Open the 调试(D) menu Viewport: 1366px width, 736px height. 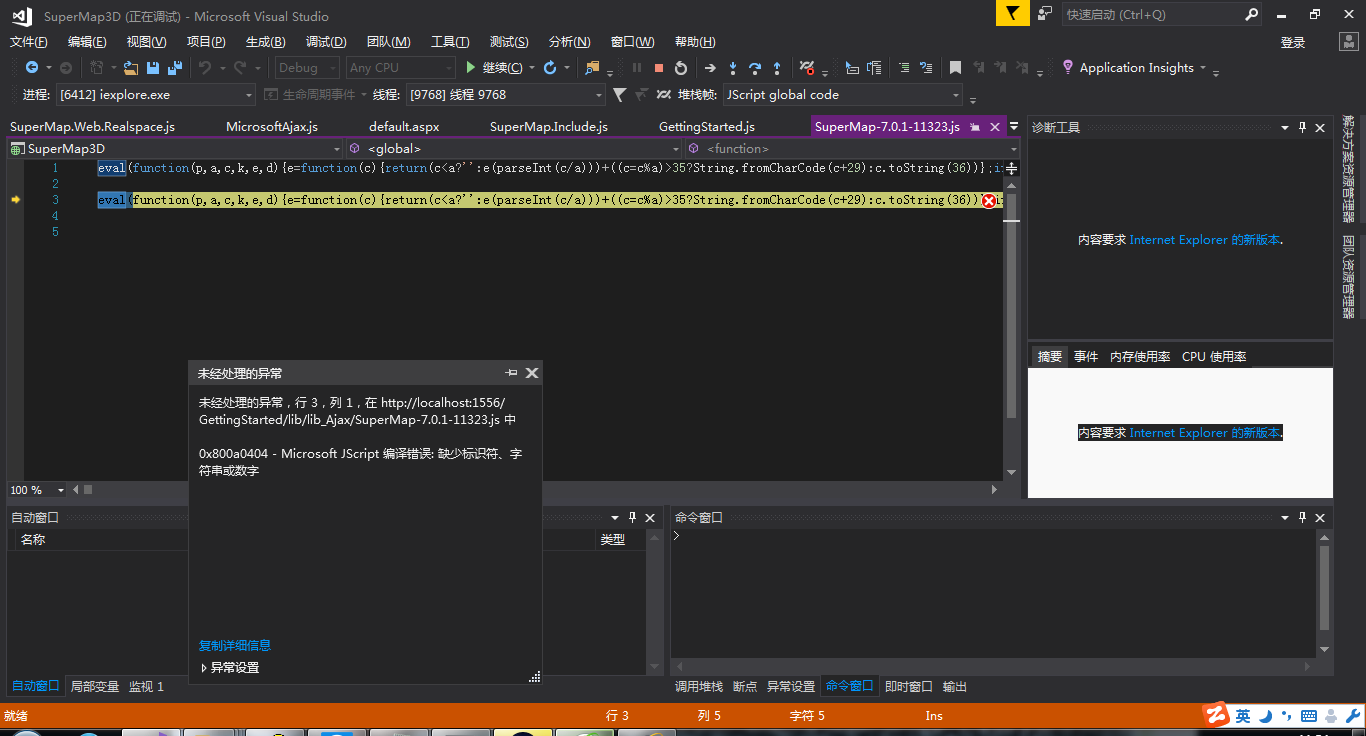[x=326, y=42]
